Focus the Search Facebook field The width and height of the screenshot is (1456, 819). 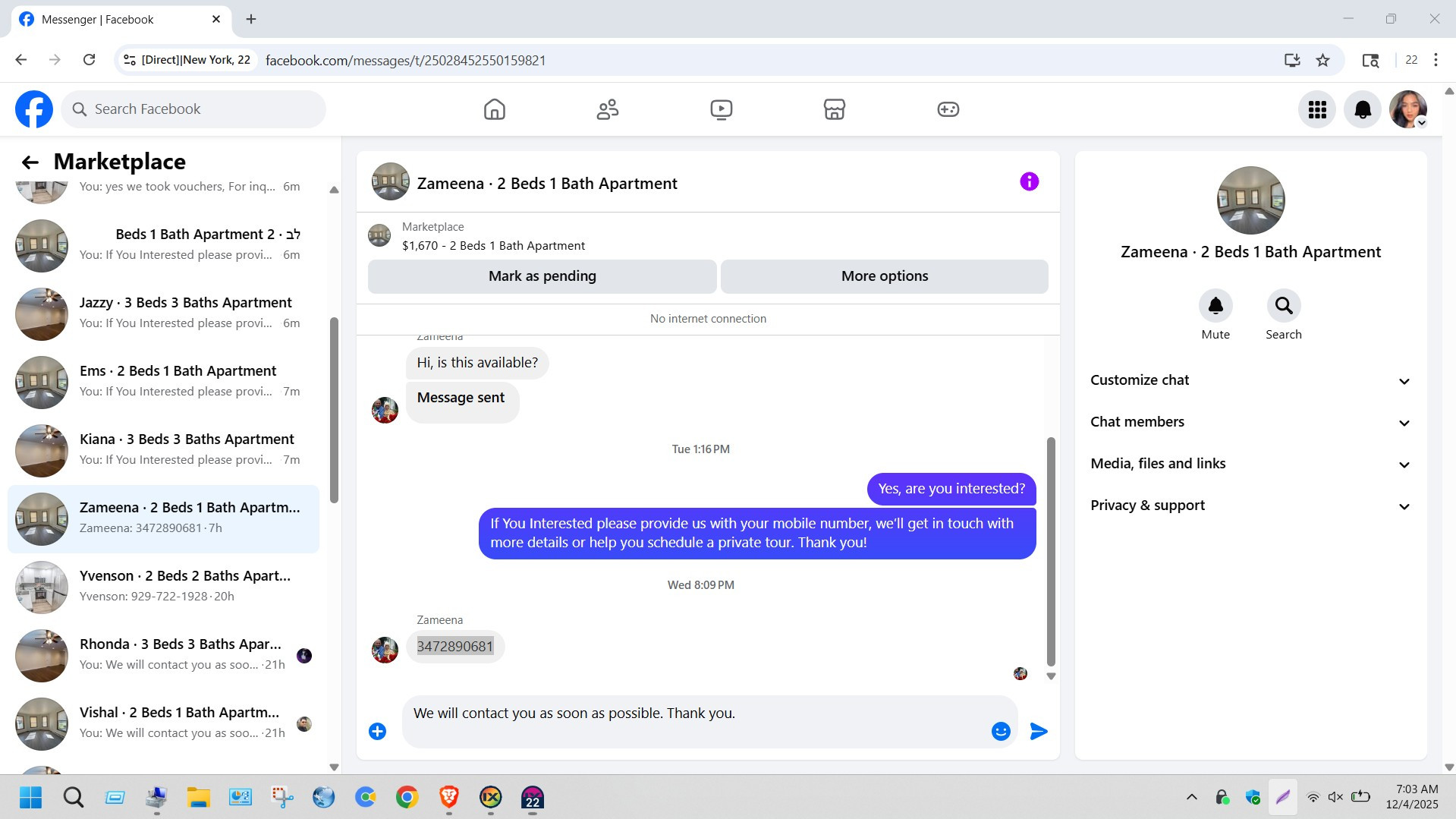click(193, 109)
